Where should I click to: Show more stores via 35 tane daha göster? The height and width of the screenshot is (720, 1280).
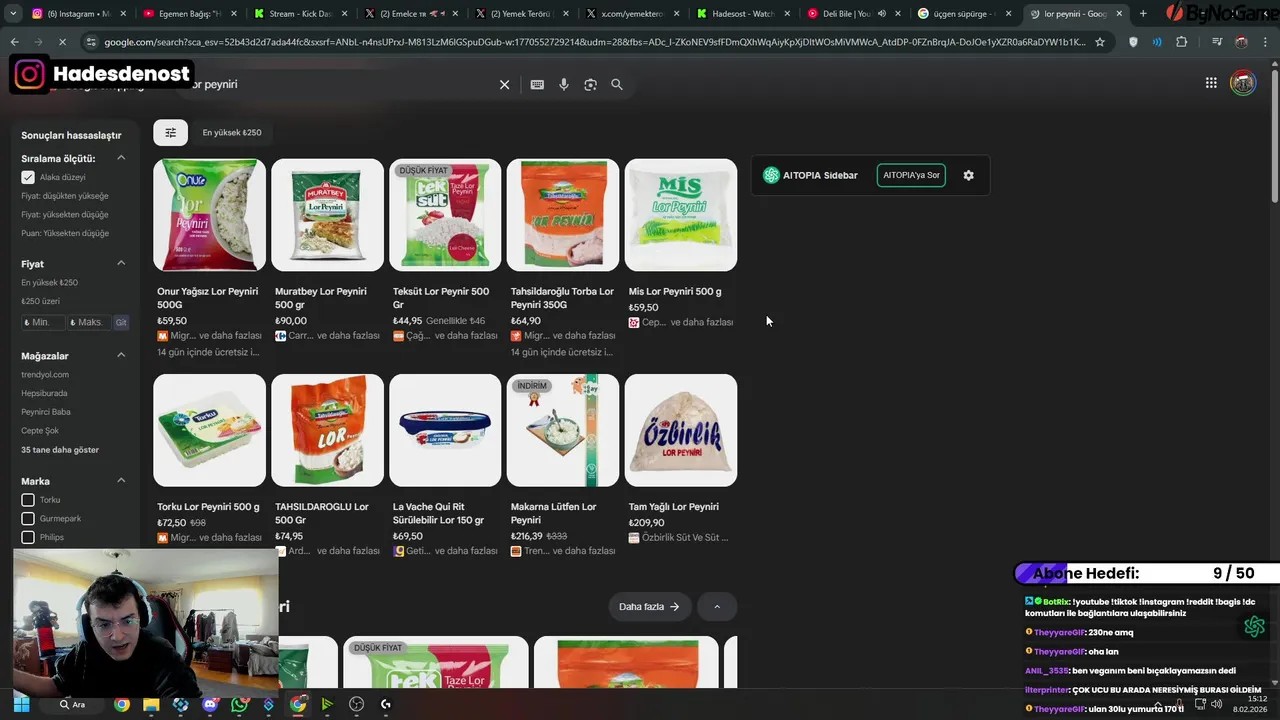pyautogui.click(x=60, y=450)
